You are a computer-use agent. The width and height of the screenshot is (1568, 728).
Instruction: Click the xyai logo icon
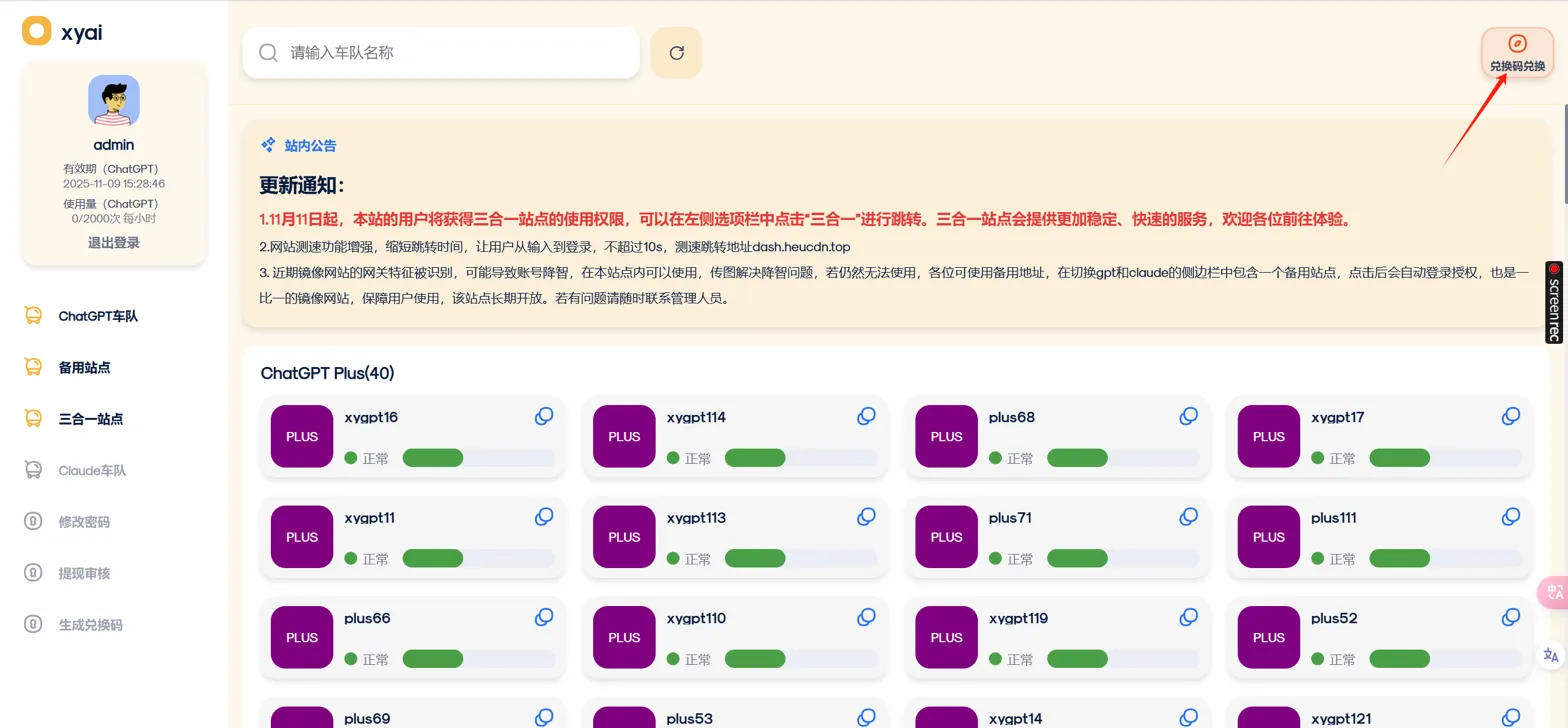pyautogui.click(x=37, y=31)
